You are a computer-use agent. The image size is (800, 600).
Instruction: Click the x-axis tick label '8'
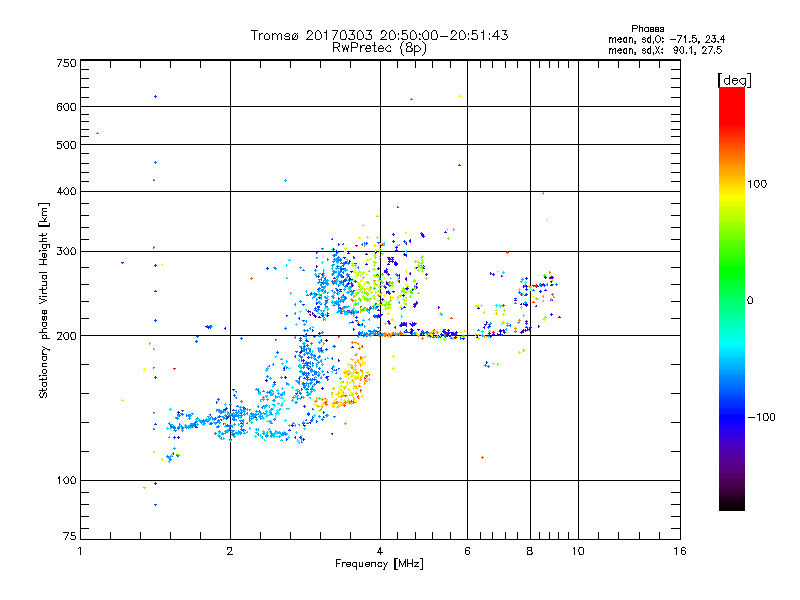pyautogui.click(x=530, y=551)
